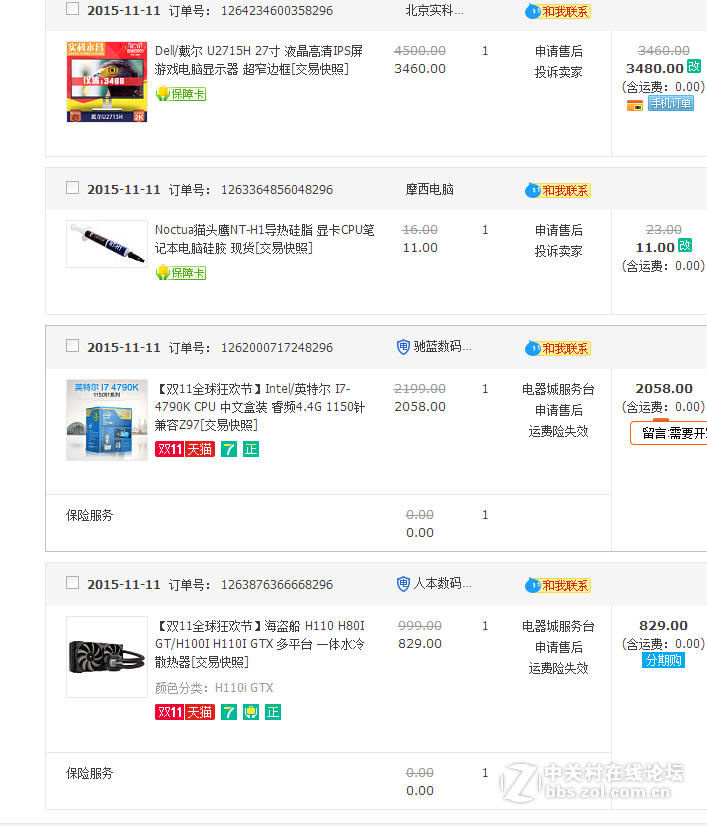
Task: Click 运费险失效 for the 海盗船 H110 order
Action: tap(558, 669)
